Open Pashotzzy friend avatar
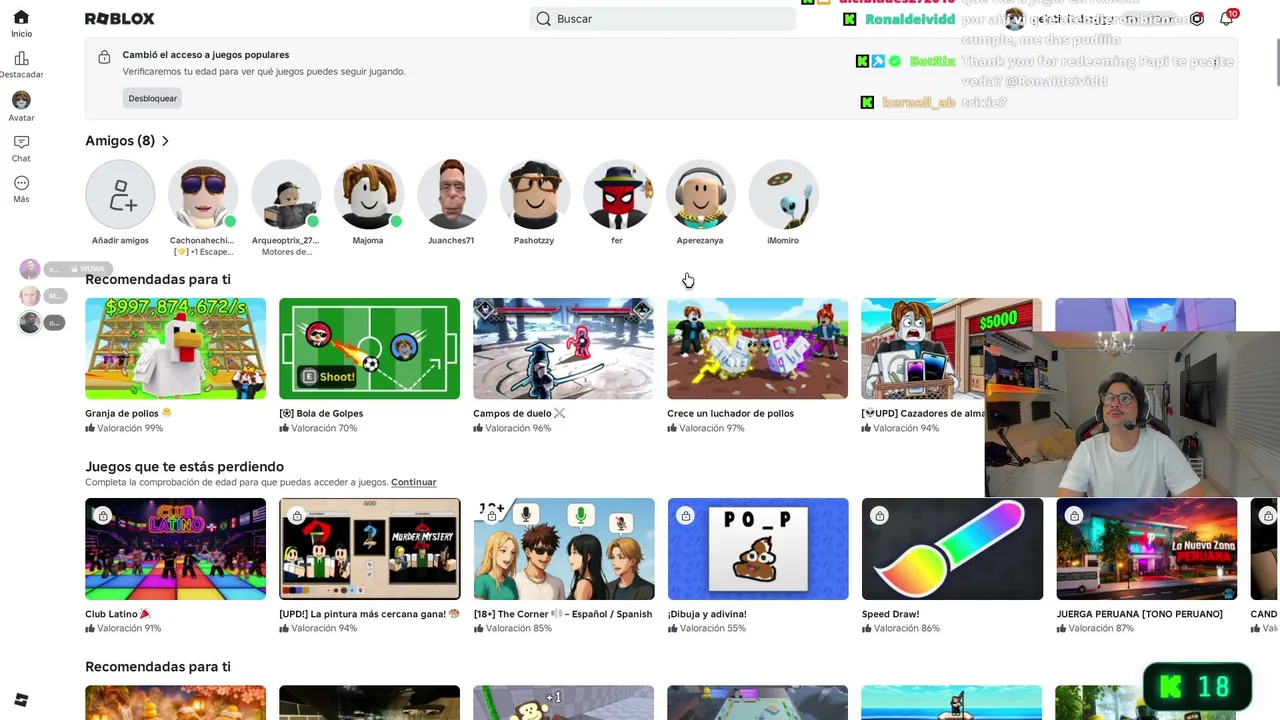Viewport: 1280px width, 720px height. pos(535,194)
